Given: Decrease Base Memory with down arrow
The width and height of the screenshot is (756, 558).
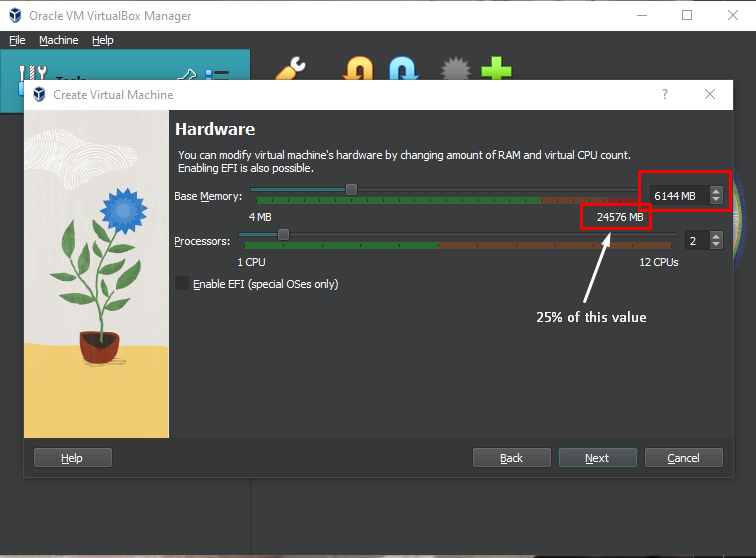Looking at the screenshot, I should [x=715, y=200].
